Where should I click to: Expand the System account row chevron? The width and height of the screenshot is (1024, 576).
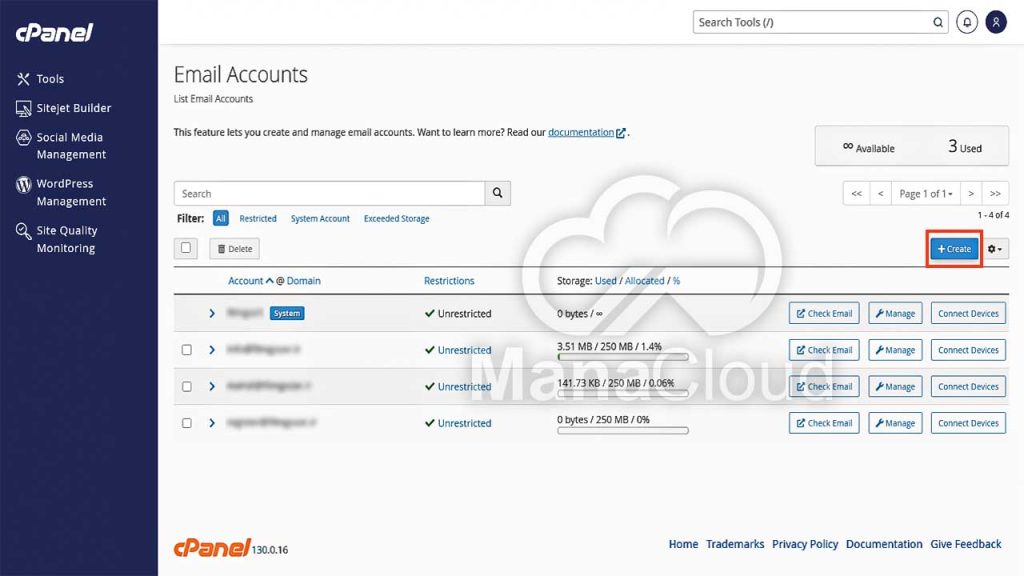[x=212, y=313]
